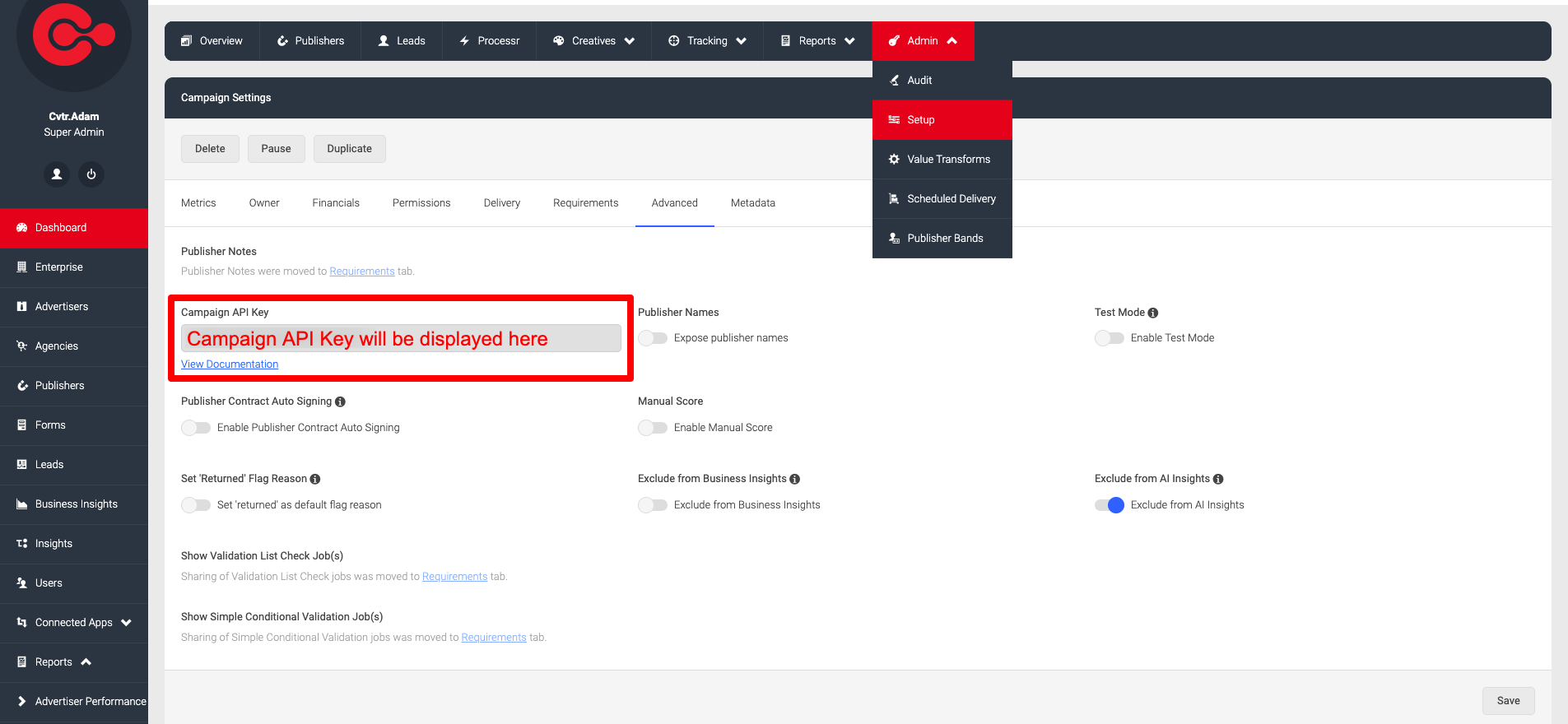The width and height of the screenshot is (1568, 724).
Task: Enable the Test Mode switch
Action: pyautogui.click(x=1110, y=338)
